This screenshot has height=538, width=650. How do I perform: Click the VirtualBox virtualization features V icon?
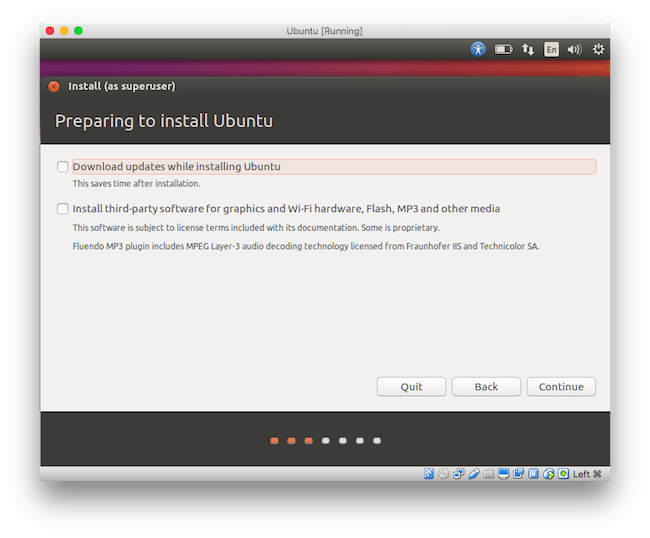coord(533,473)
